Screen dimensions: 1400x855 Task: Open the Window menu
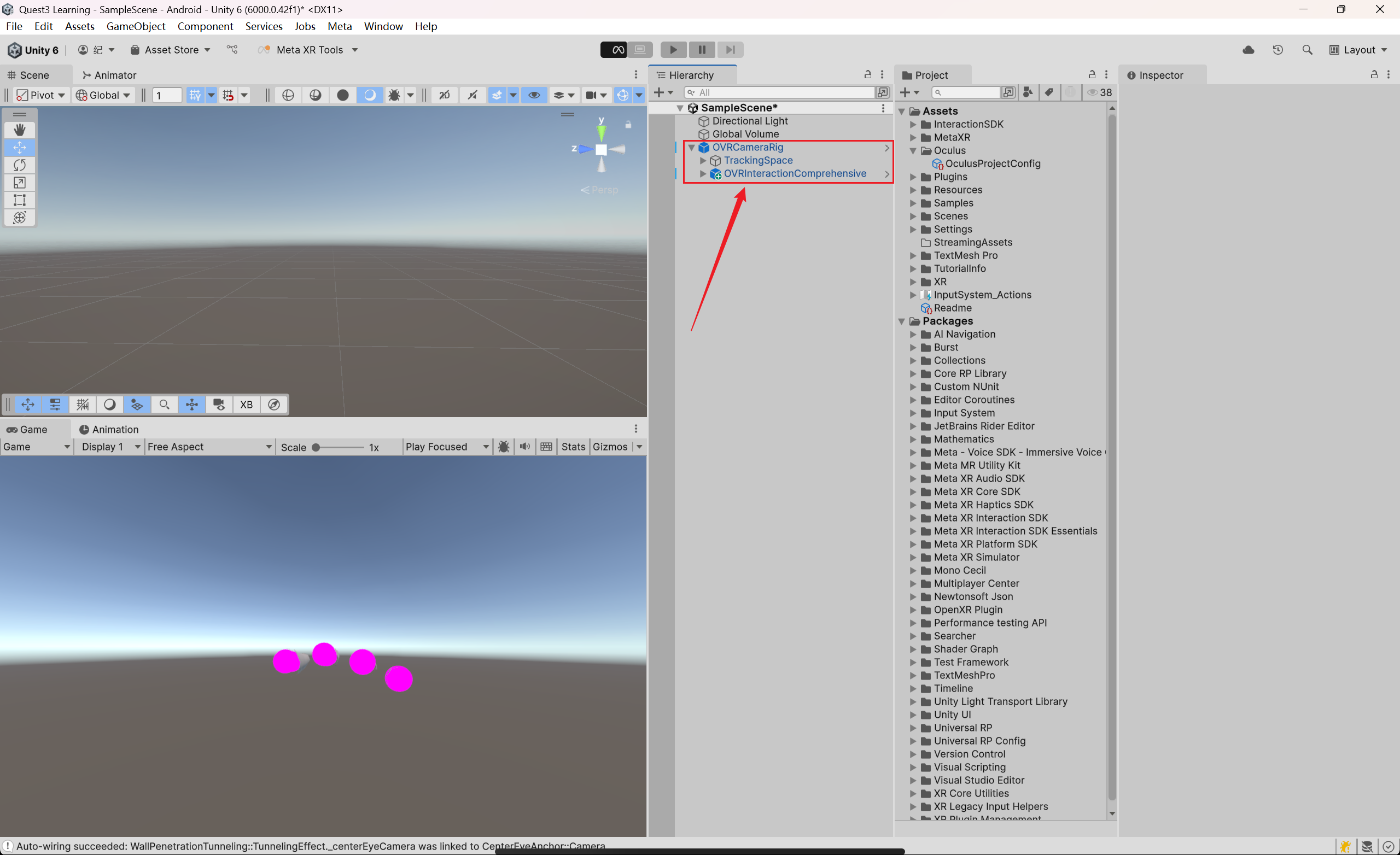383,26
